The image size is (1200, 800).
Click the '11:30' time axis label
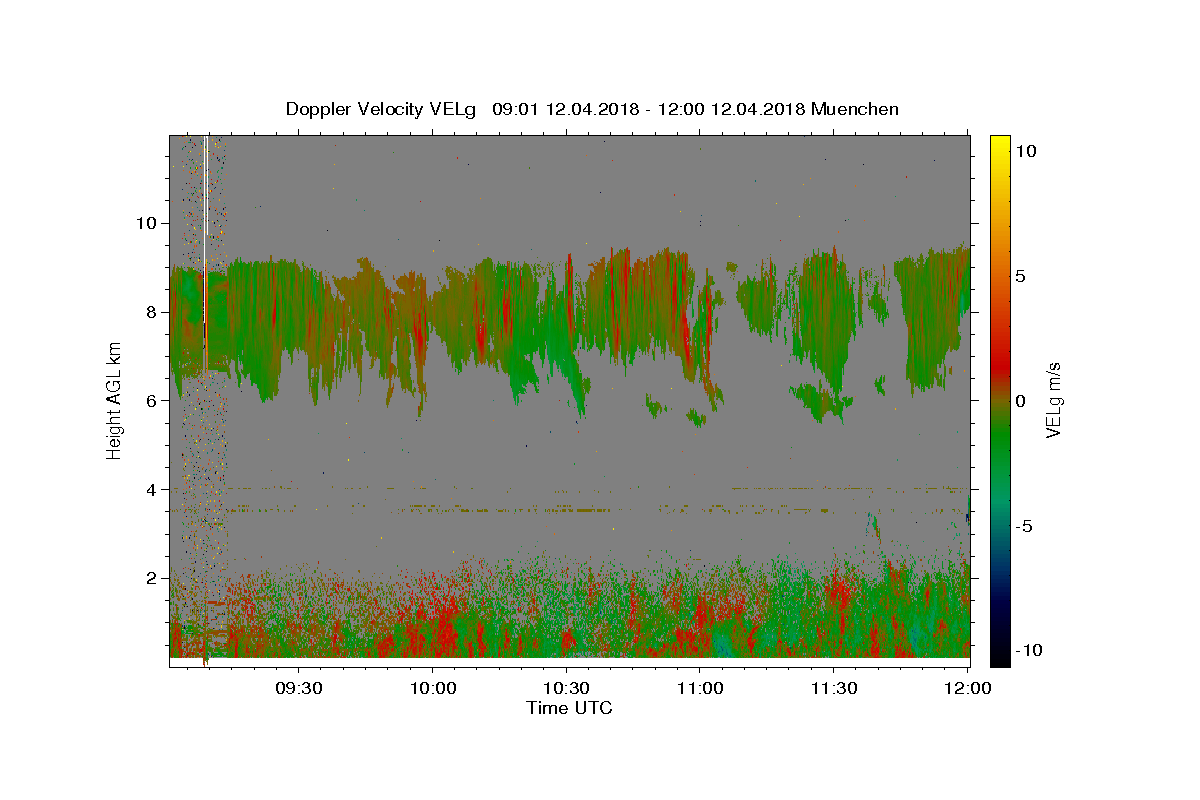coord(834,689)
